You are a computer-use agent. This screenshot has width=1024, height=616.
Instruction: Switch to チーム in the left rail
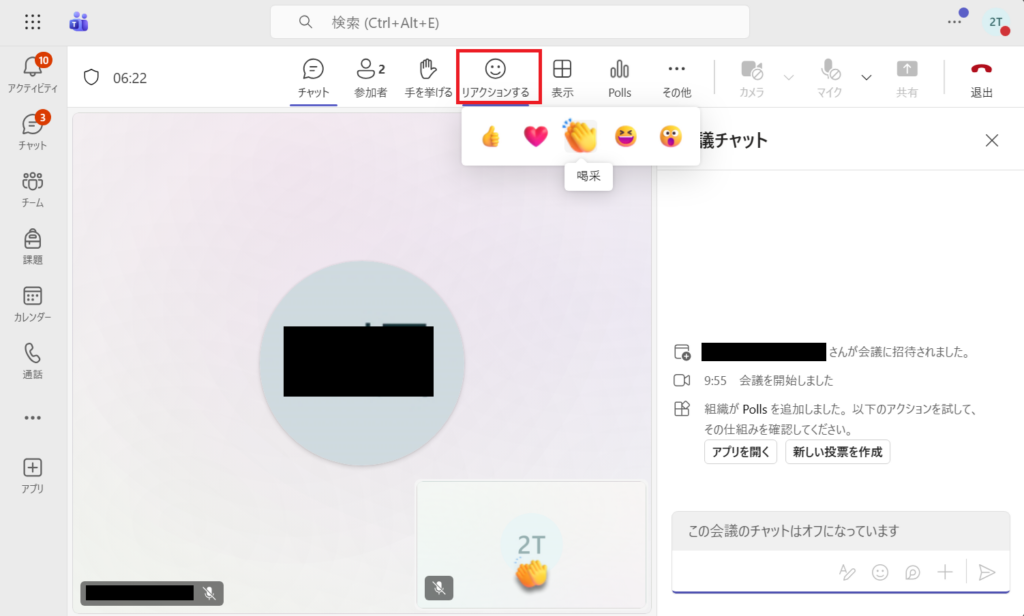[x=32, y=189]
